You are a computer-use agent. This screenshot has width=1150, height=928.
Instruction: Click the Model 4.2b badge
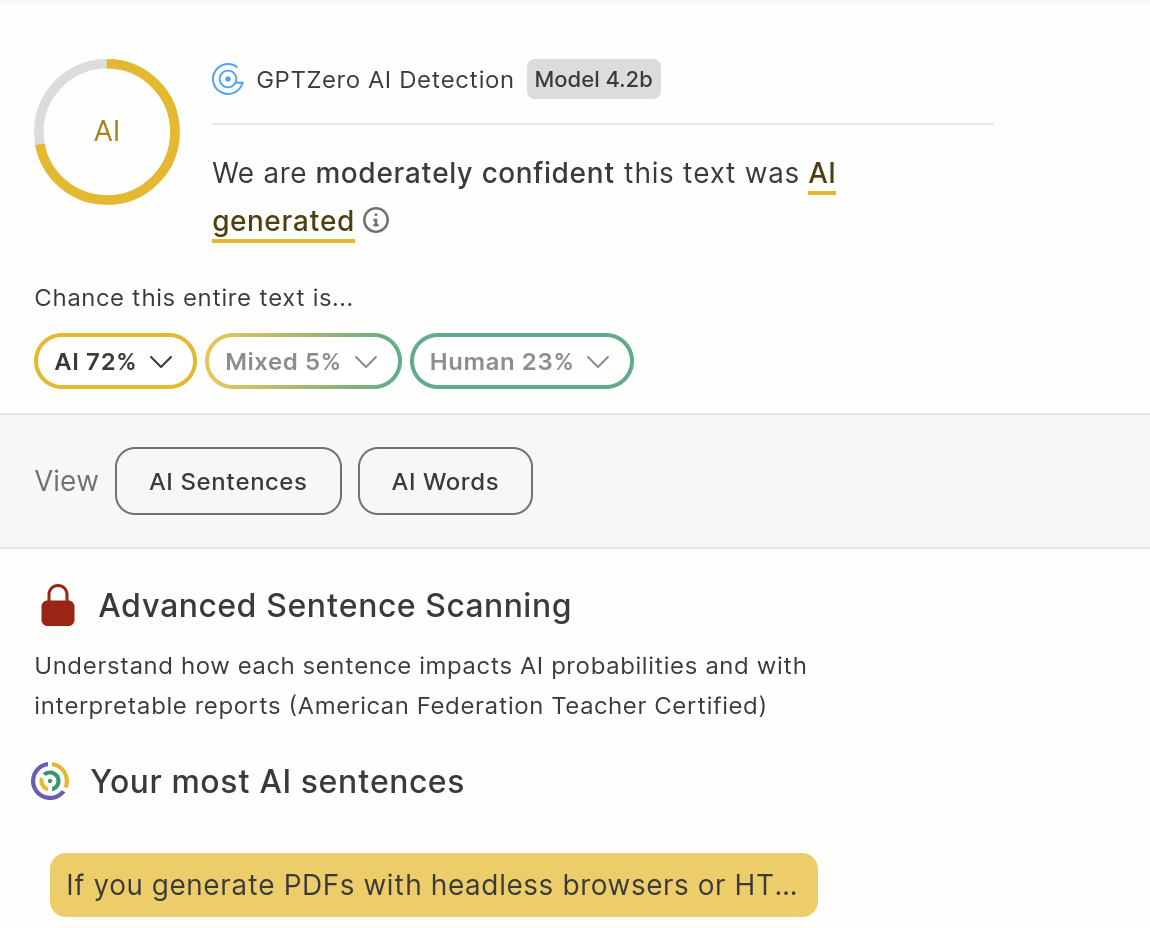tap(593, 79)
